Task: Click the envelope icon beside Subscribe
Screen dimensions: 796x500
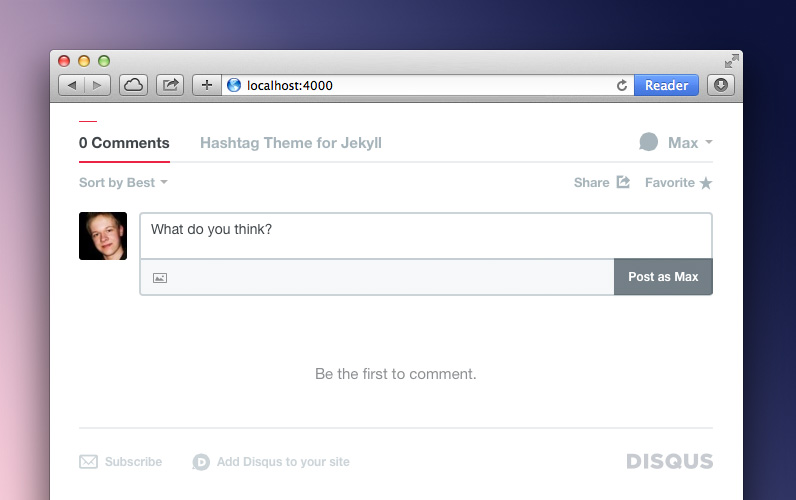Action: coord(88,461)
